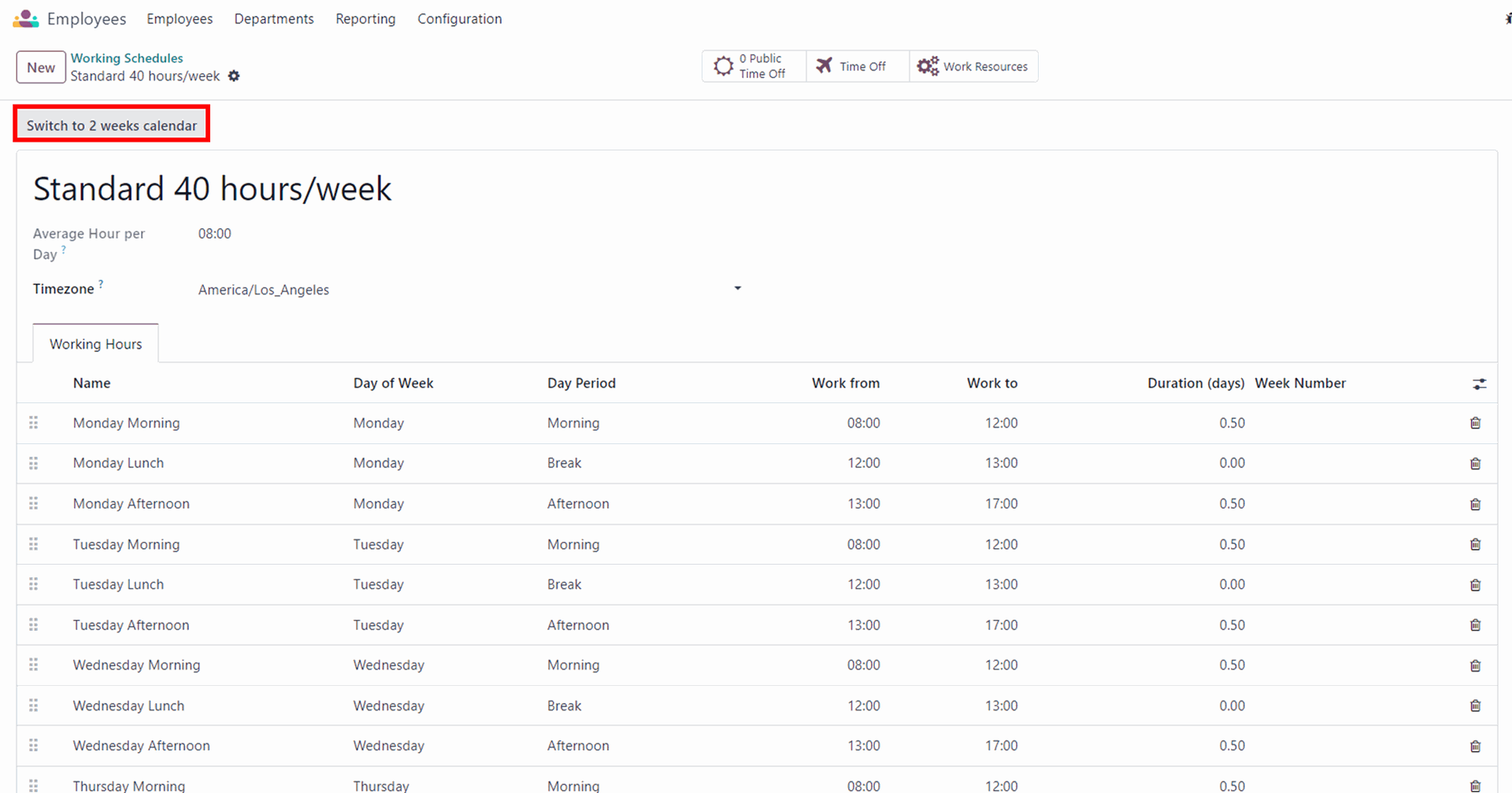Edit Work to time of Wednesday Morning

click(x=1001, y=665)
